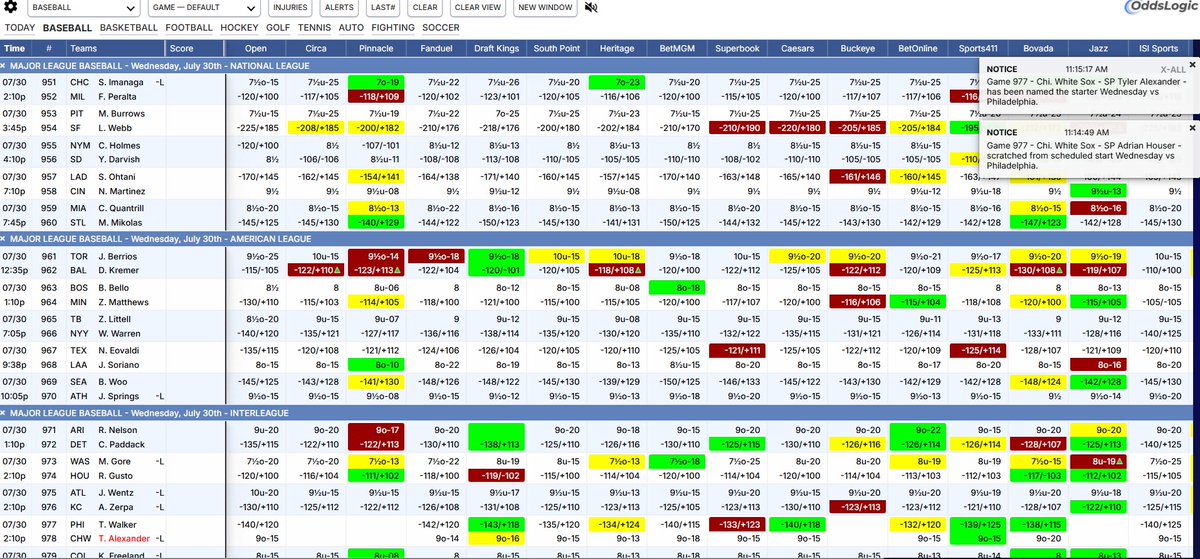The height and width of the screenshot is (559, 1200).
Task: Select the Open column header
Action: coord(256,47)
